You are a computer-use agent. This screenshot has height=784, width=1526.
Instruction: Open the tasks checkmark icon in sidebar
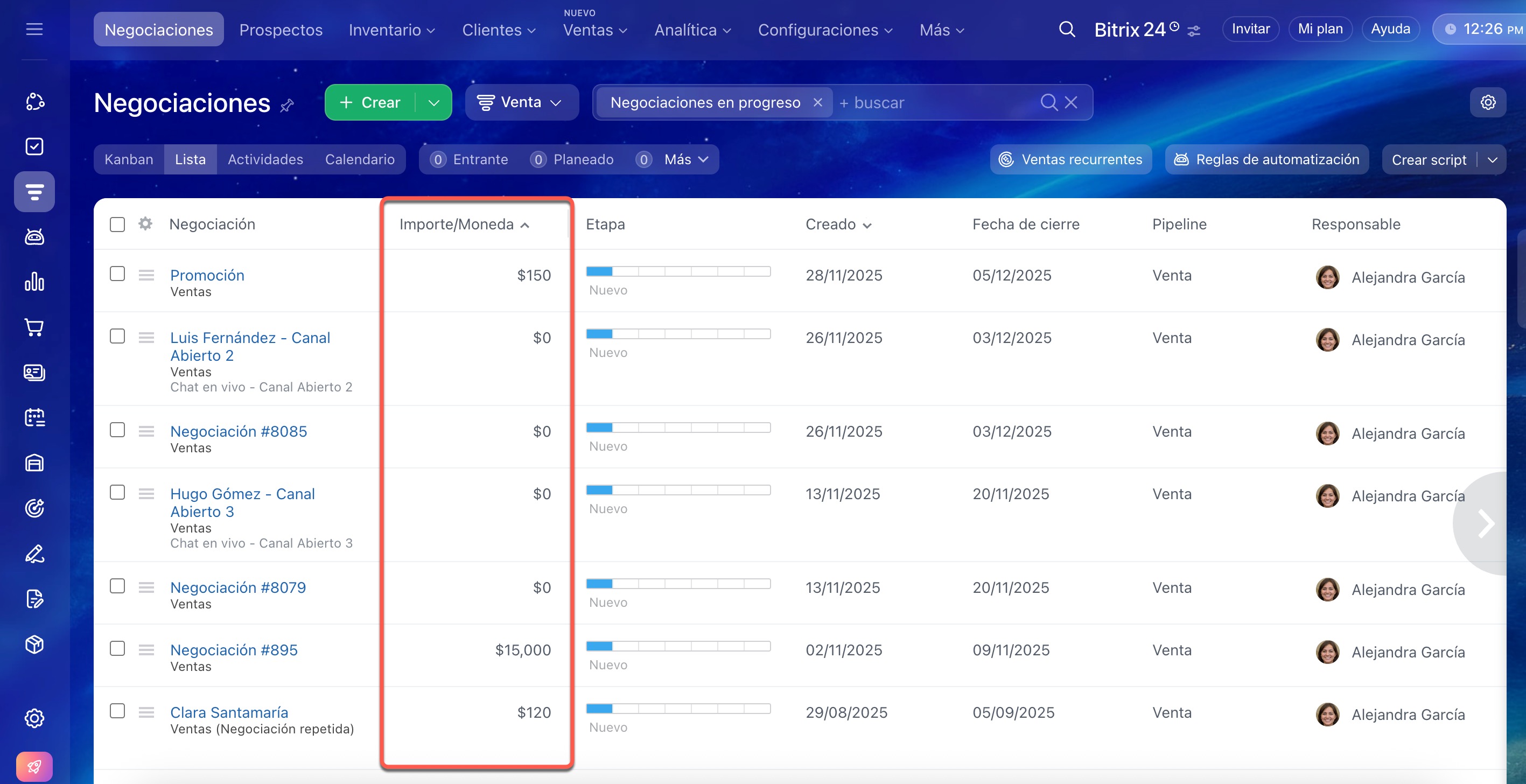(34, 146)
